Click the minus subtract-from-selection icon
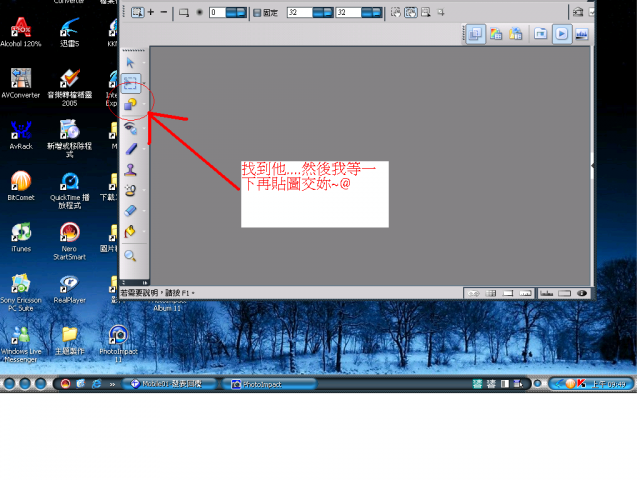 click(164, 12)
